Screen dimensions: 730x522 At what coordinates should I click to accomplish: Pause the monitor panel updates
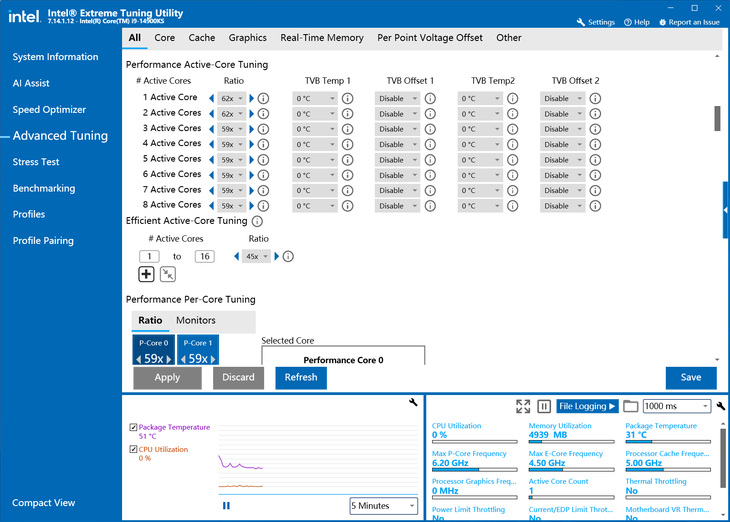click(x=544, y=406)
